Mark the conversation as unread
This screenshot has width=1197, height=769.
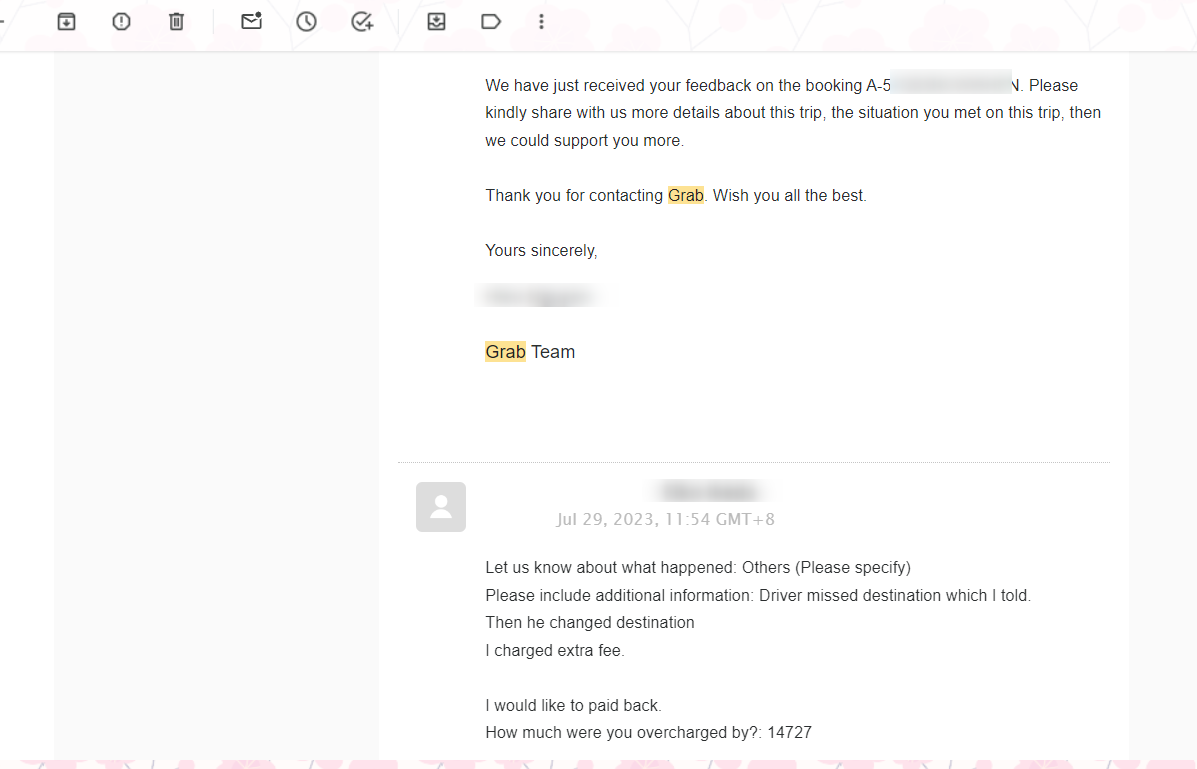[251, 21]
